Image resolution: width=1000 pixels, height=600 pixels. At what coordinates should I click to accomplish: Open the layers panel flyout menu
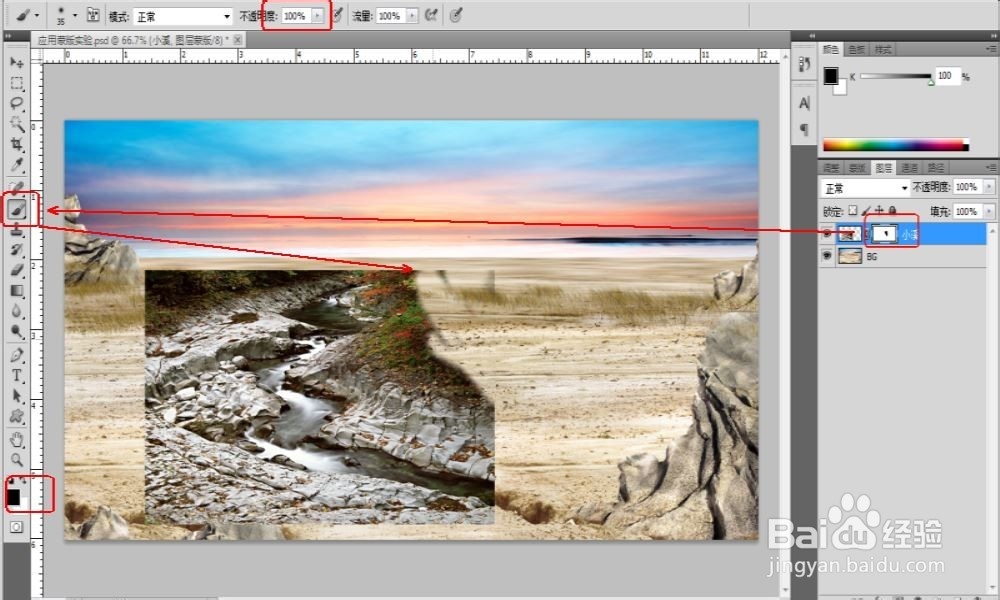click(990, 168)
